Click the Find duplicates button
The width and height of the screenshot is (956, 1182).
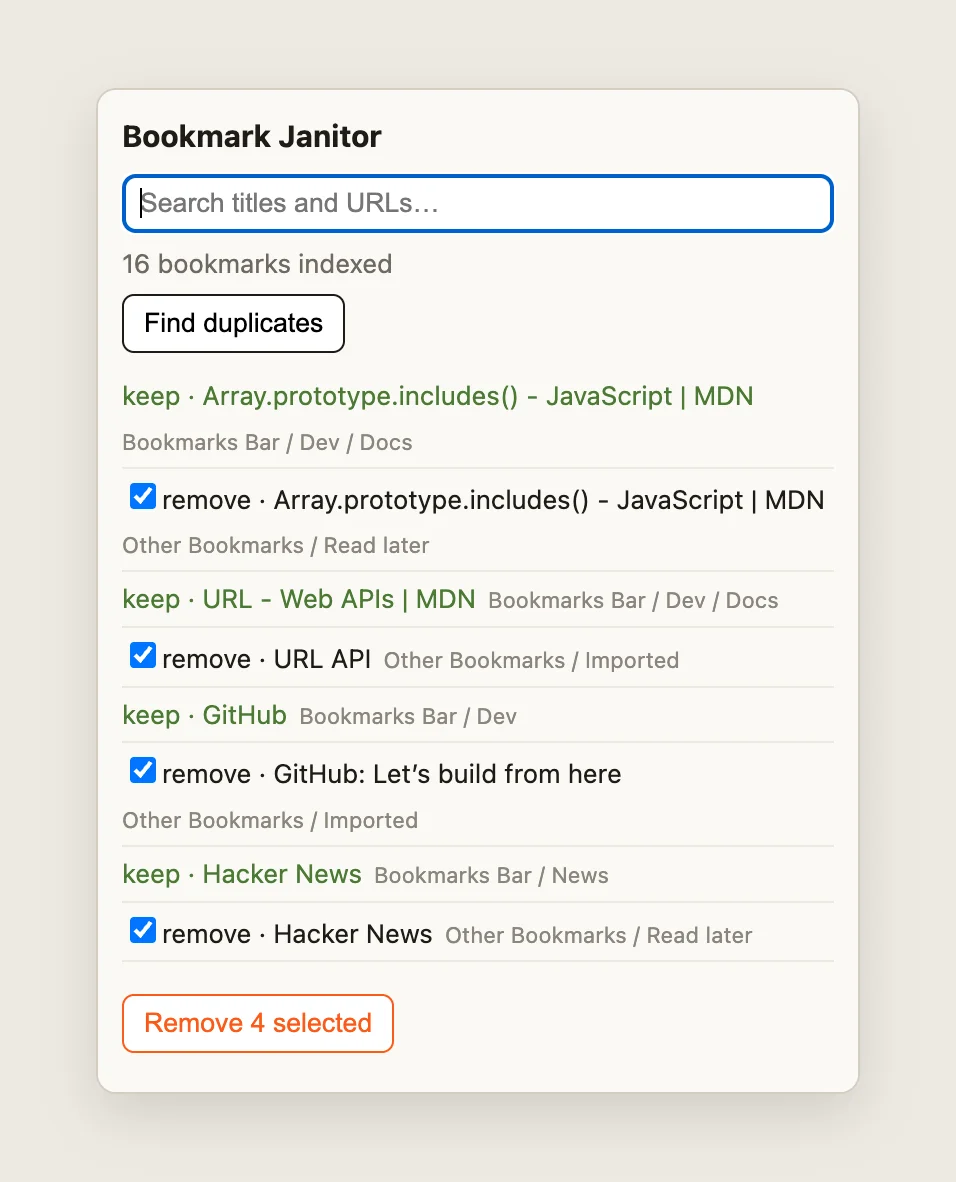233,323
